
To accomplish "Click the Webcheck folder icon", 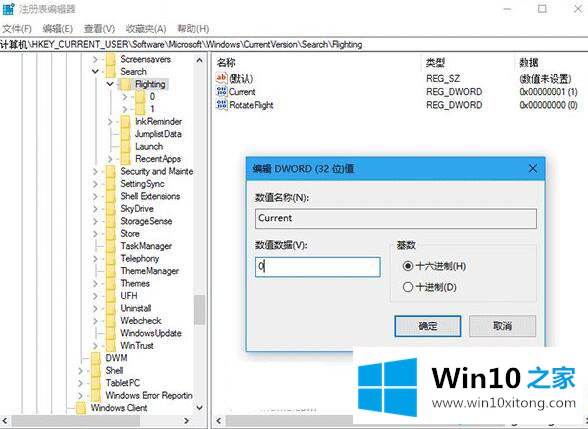I will click(111, 321).
